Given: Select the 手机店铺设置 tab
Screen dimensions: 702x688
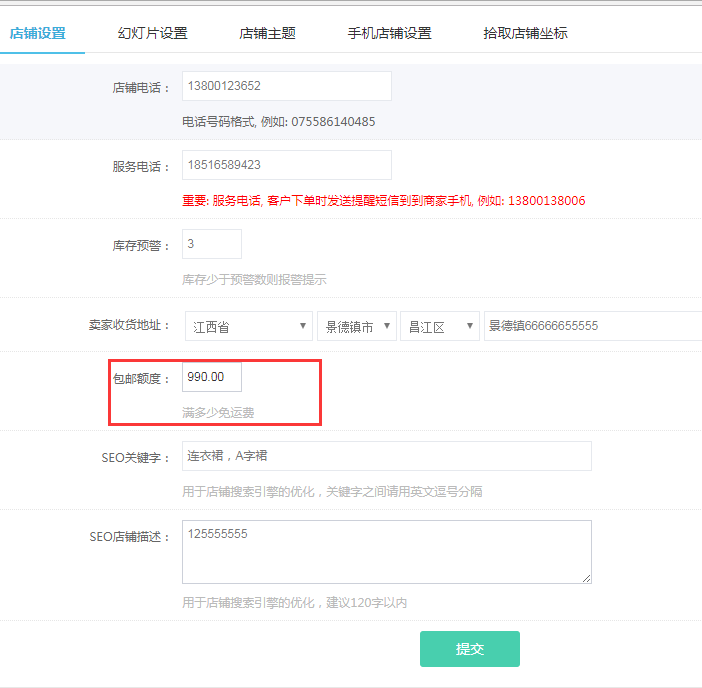Looking at the screenshot, I should (x=389, y=33).
